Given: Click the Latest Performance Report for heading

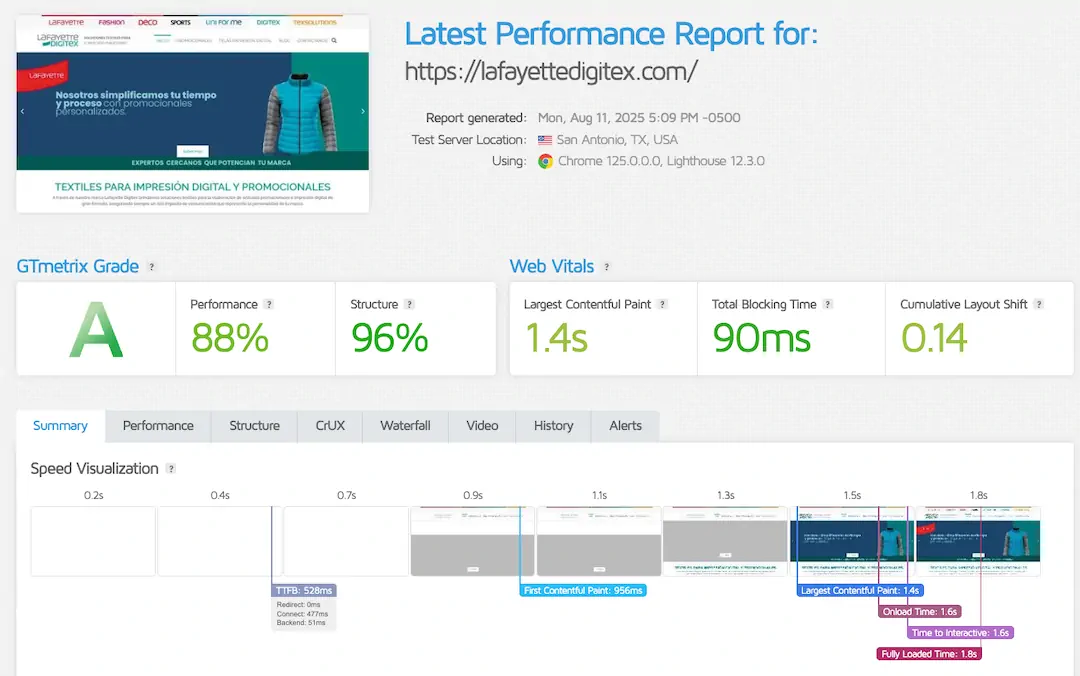Looking at the screenshot, I should click(611, 34).
